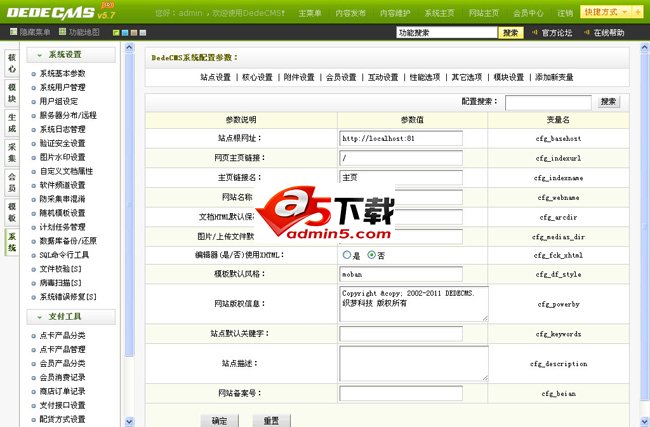The image size is (650, 427).
Task: Click the 站点根网址 field
Action: click(x=401, y=138)
